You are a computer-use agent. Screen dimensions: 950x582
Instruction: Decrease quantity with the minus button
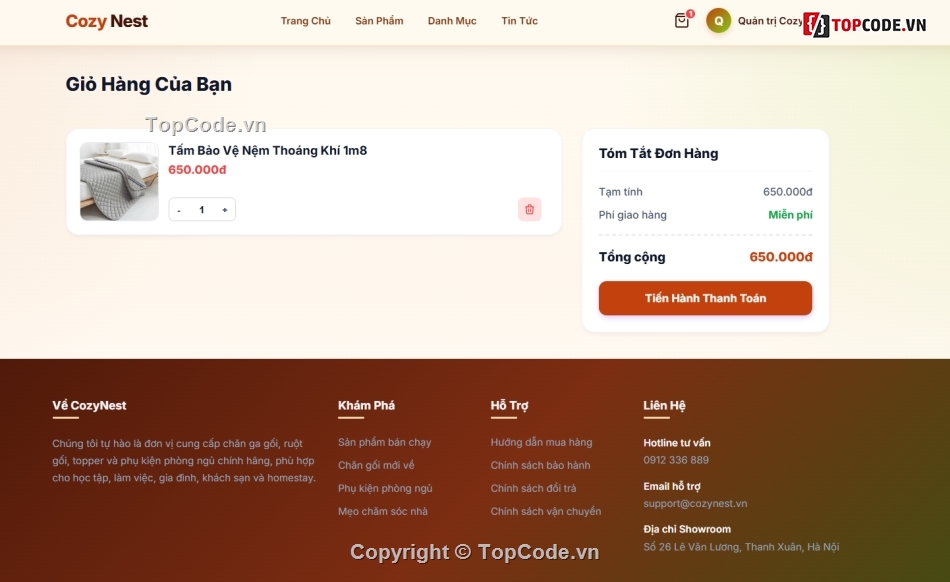179,210
